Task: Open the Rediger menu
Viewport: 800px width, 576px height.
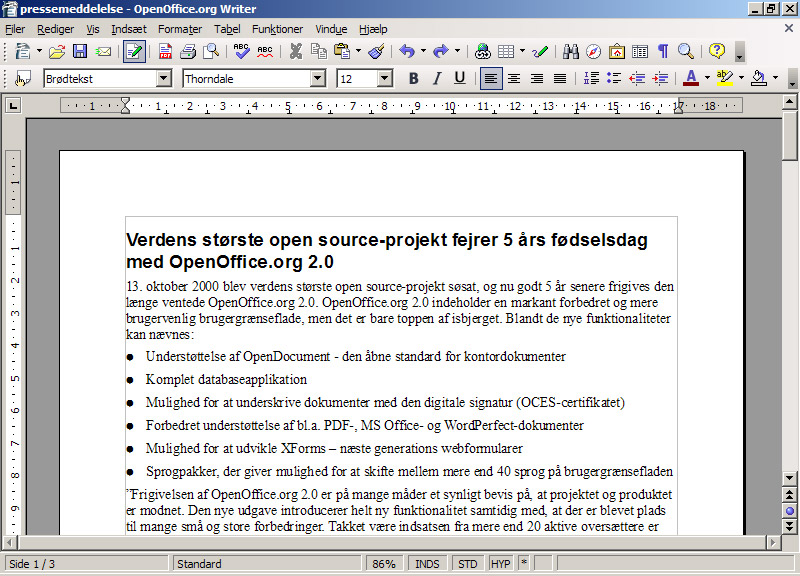Action: (x=56, y=29)
